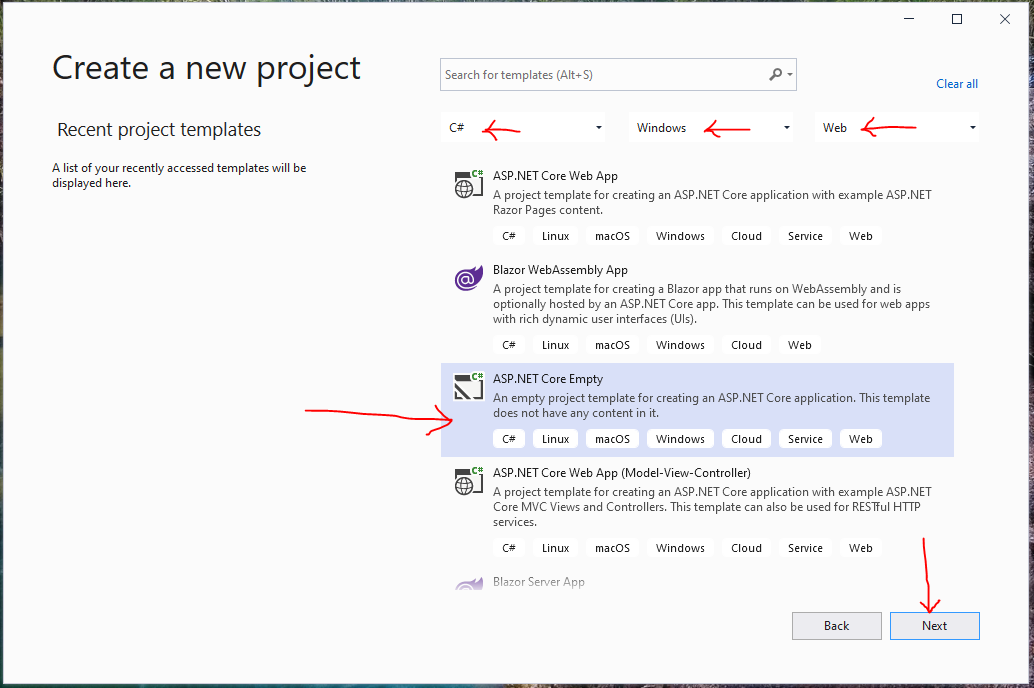1034x688 pixels.
Task: Click the Blazor WebAssembly App icon
Action: (468, 279)
